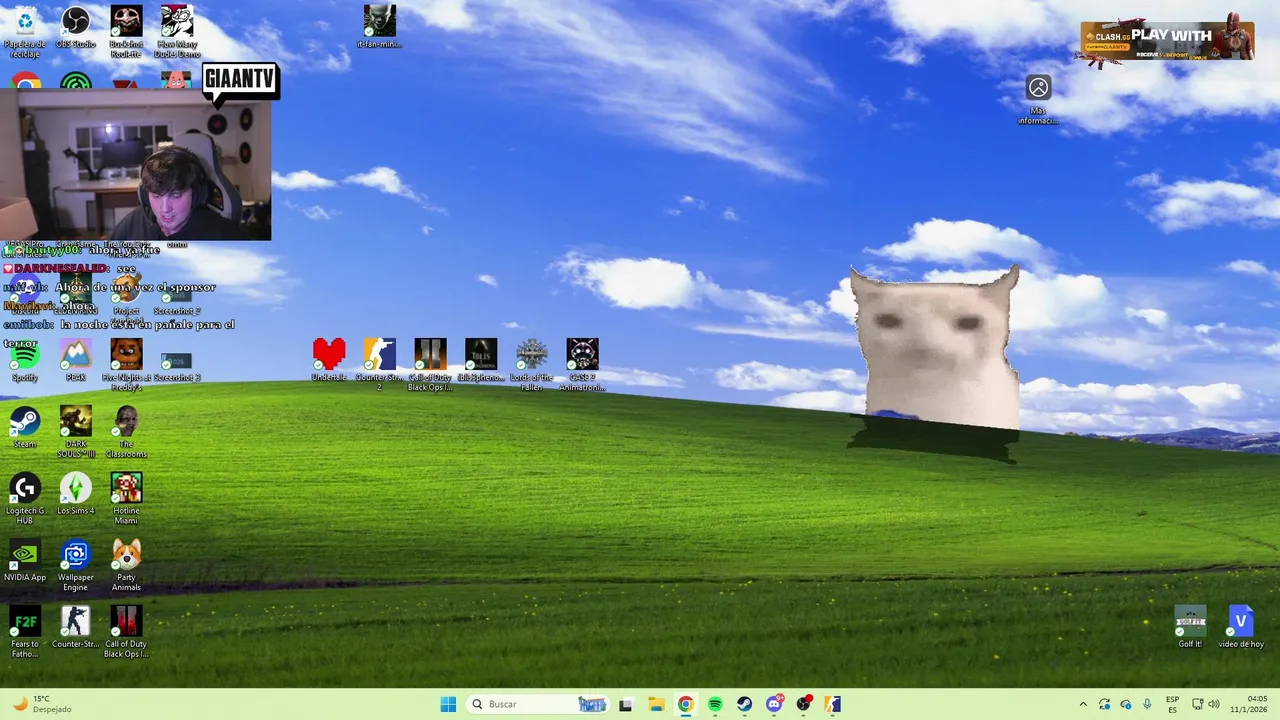Select Call of Duty Black Ops icon next to Undertale row
The width and height of the screenshot is (1280, 720).
430,363
